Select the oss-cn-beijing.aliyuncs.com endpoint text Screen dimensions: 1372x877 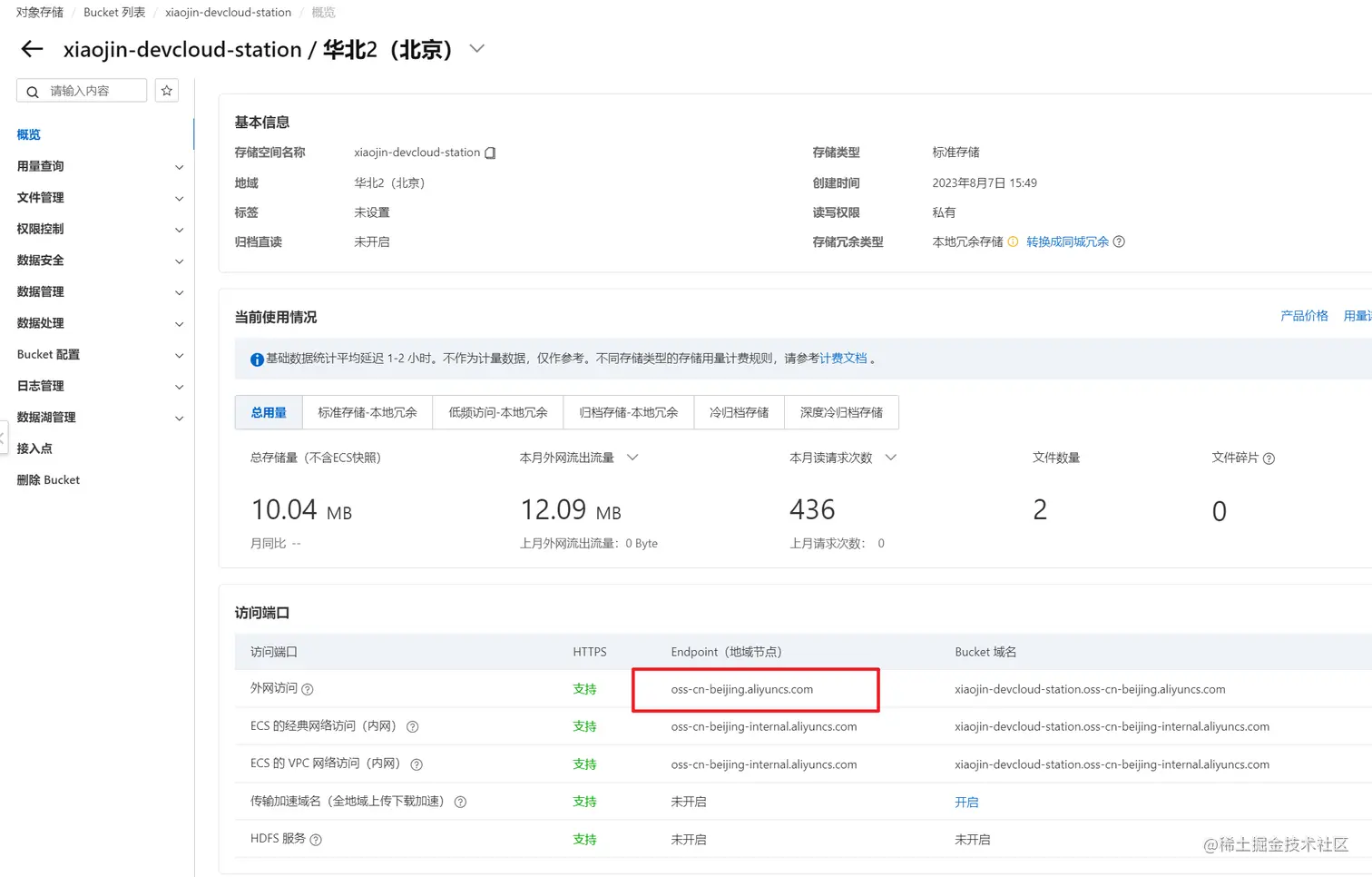coord(742,689)
